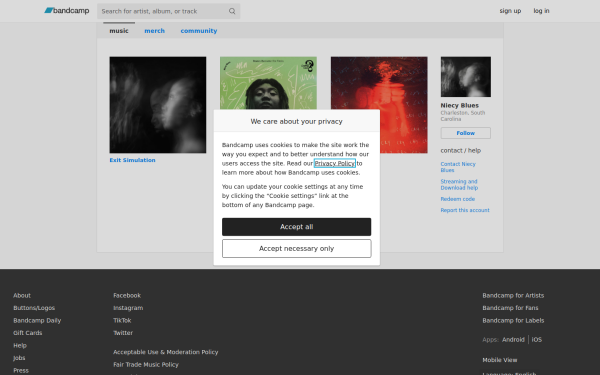Open the Jobs footer link
Viewport: 600px width, 375px height.
tap(19, 358)
